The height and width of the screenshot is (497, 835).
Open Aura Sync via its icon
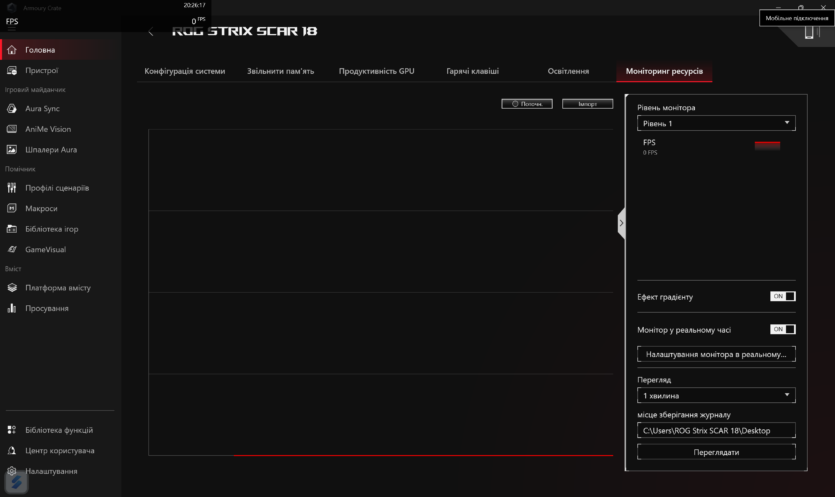(x=12, y=109)
